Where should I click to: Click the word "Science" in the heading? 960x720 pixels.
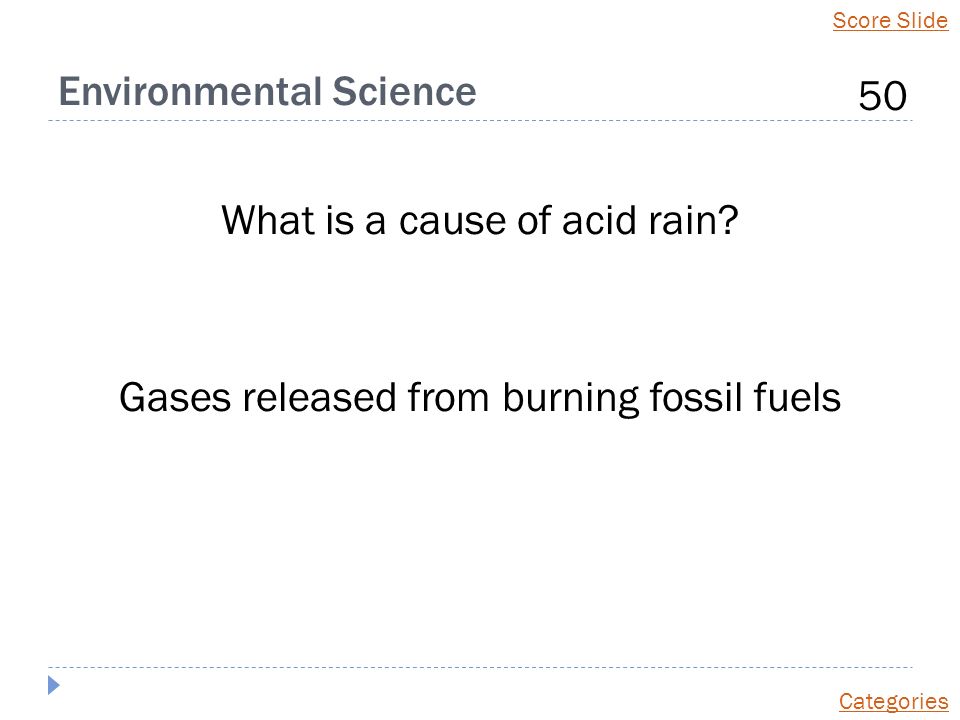click(x=405, y=92)
